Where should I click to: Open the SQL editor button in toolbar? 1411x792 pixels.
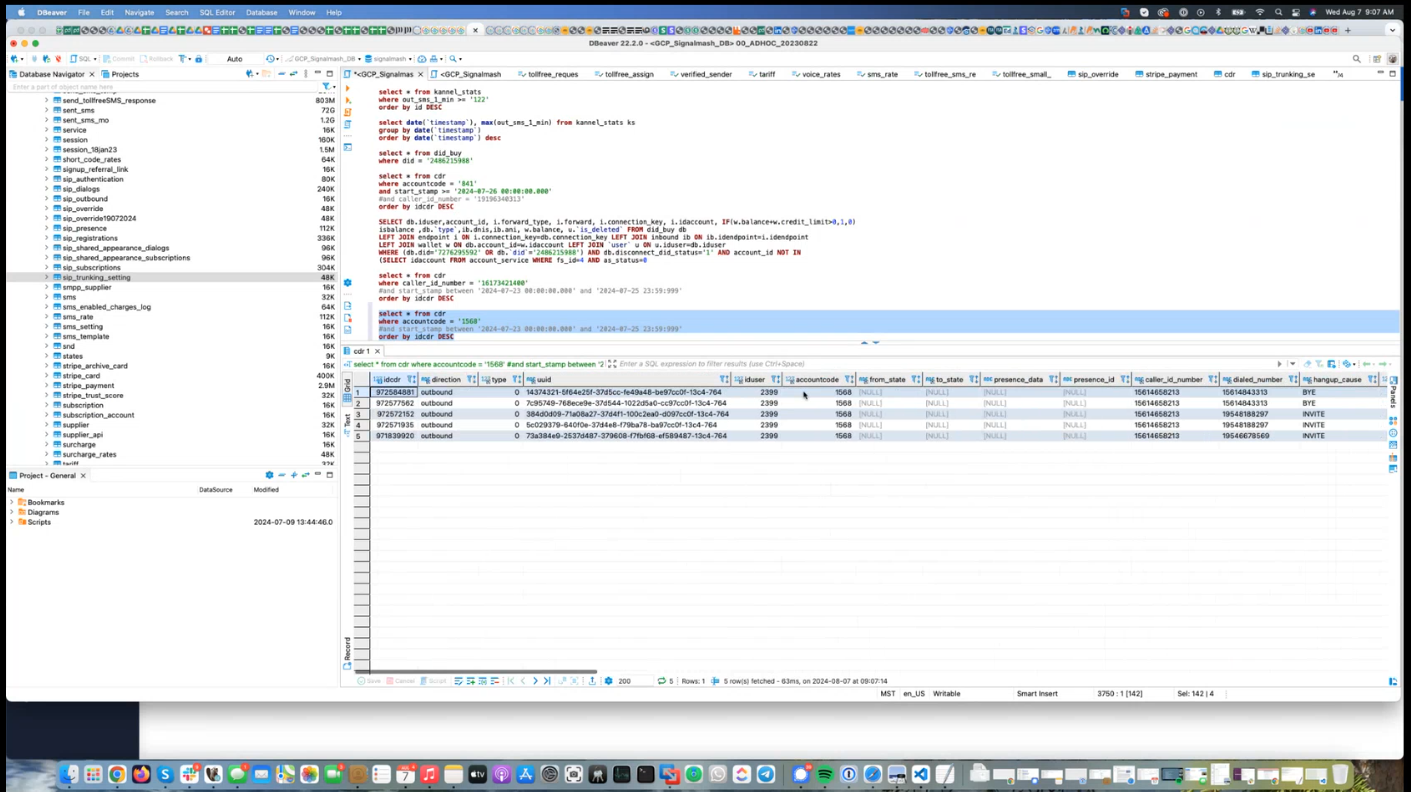click(x=84, y=59)
